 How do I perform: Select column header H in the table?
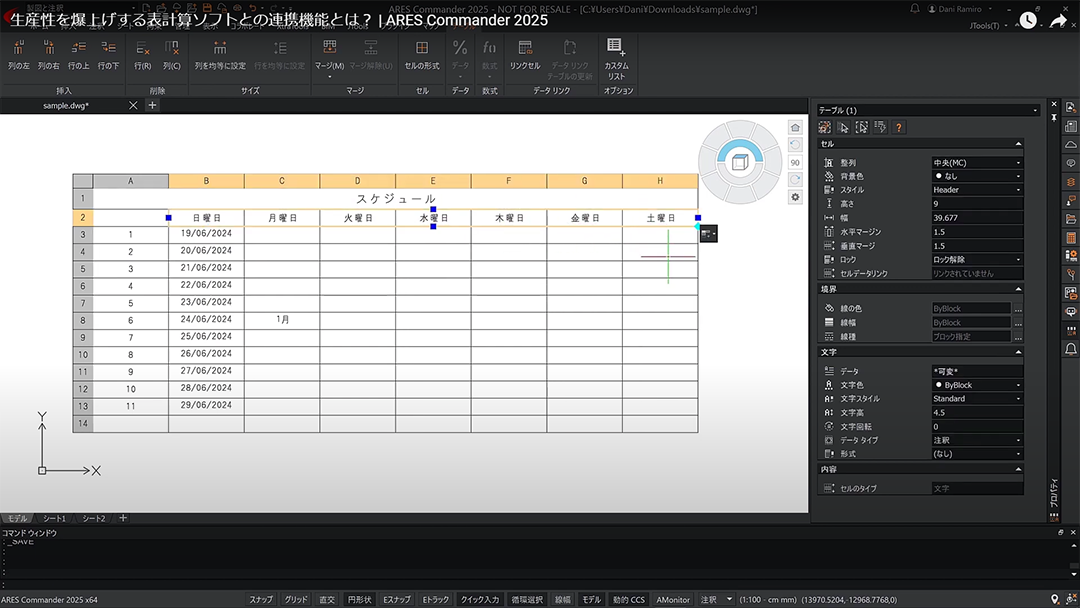[x=660, y=181]
